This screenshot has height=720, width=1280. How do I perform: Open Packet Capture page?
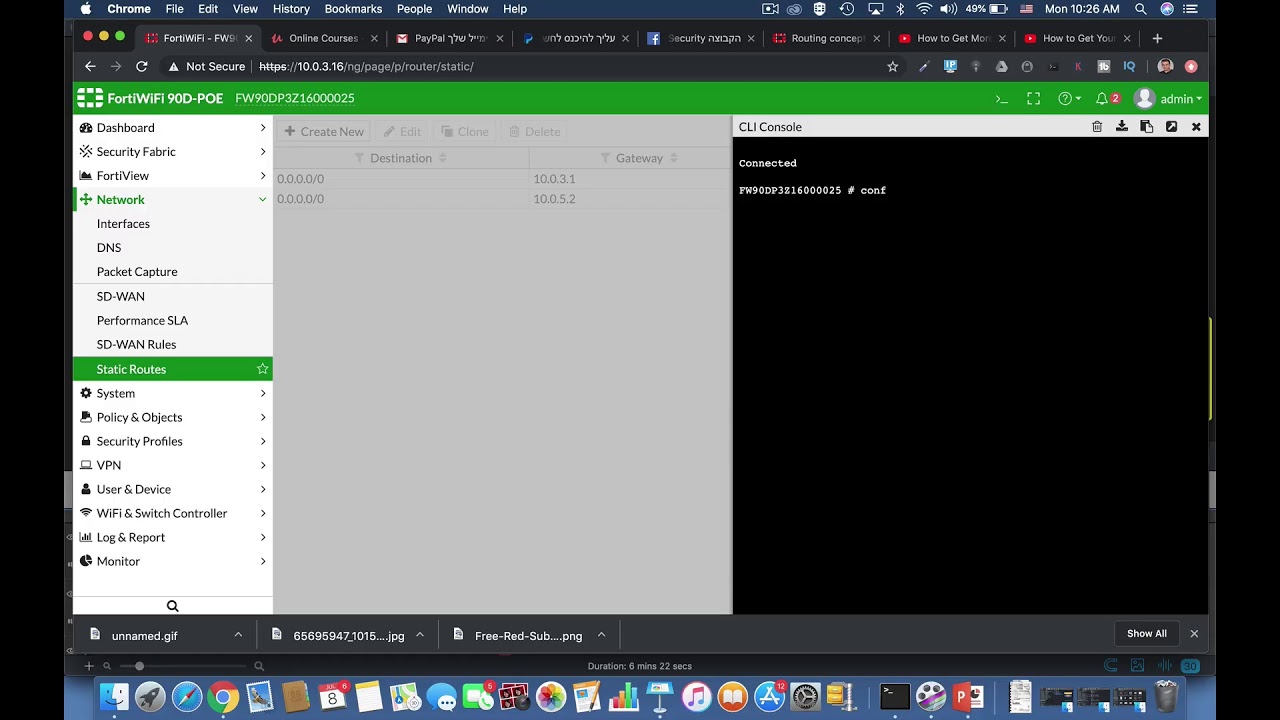[137, 272]
